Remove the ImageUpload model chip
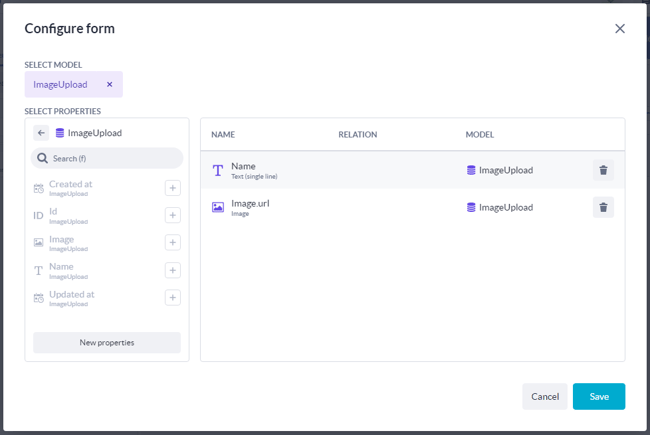 pyautogui.click(x=109, y=85)
